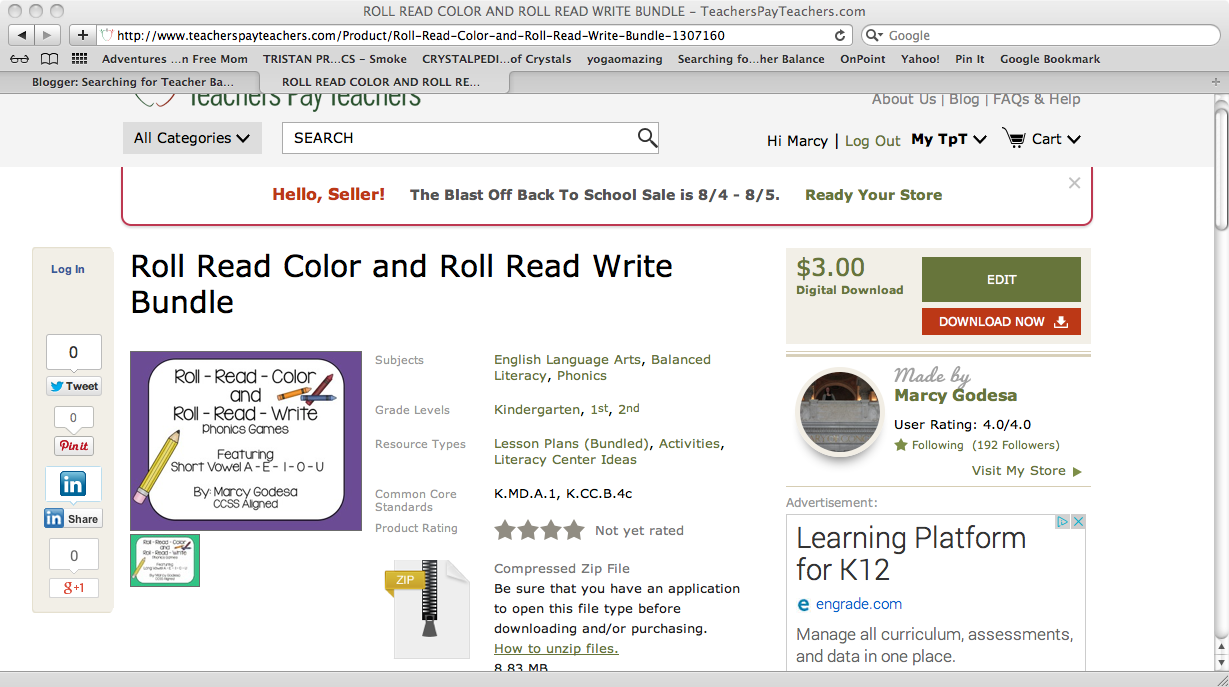Click the Google +1 button
The height and width of the screenshot is (687, 1229).
click(x=74, y=588)
